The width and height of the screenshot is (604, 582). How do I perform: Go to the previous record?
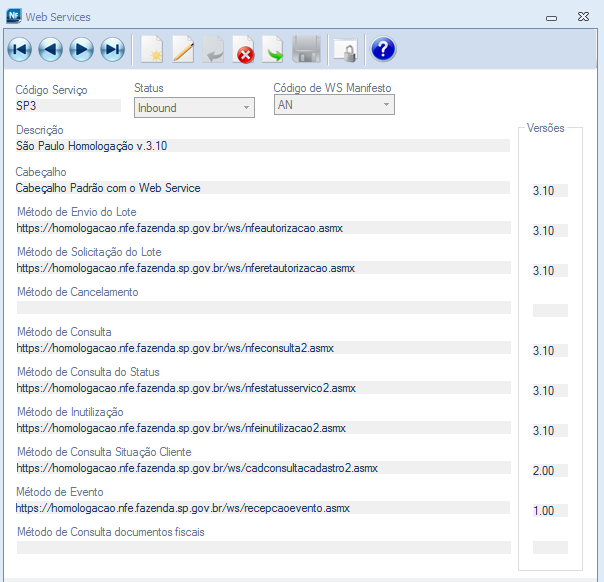pos(50,49)
